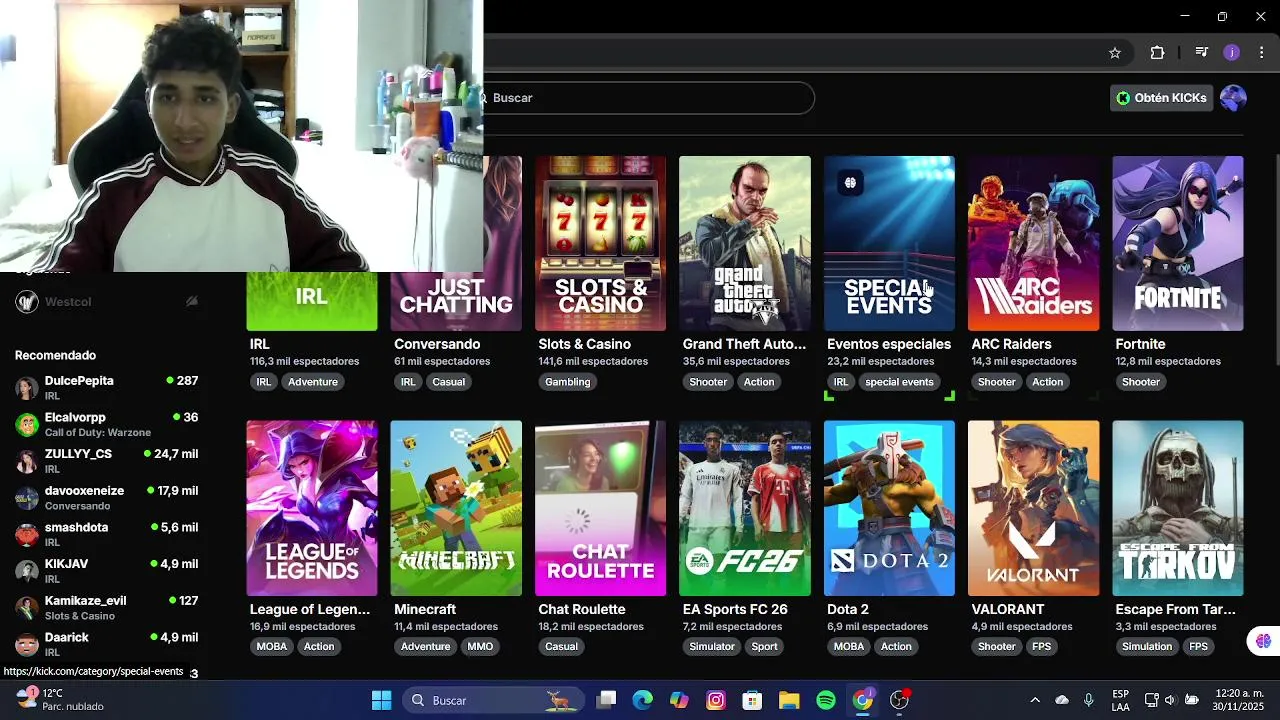Select the special events tag
1280x720 pixels.
pyautogui.click(x=899, y=382)
